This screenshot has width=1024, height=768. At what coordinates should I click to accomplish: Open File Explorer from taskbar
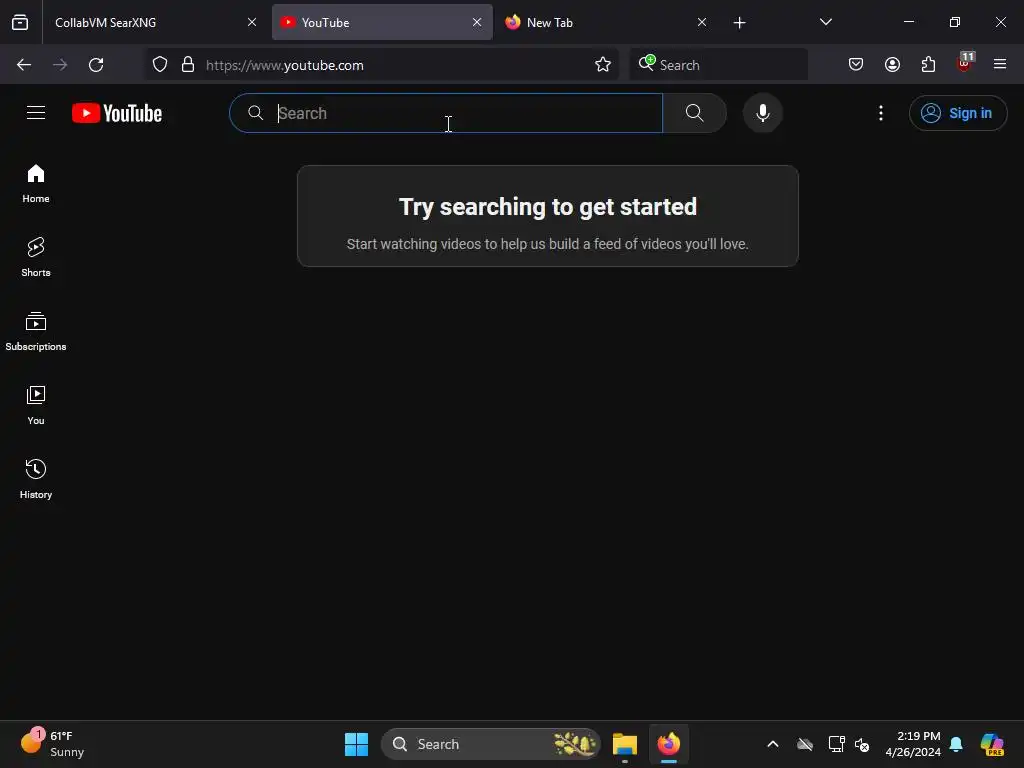click(x=625, y=744)
